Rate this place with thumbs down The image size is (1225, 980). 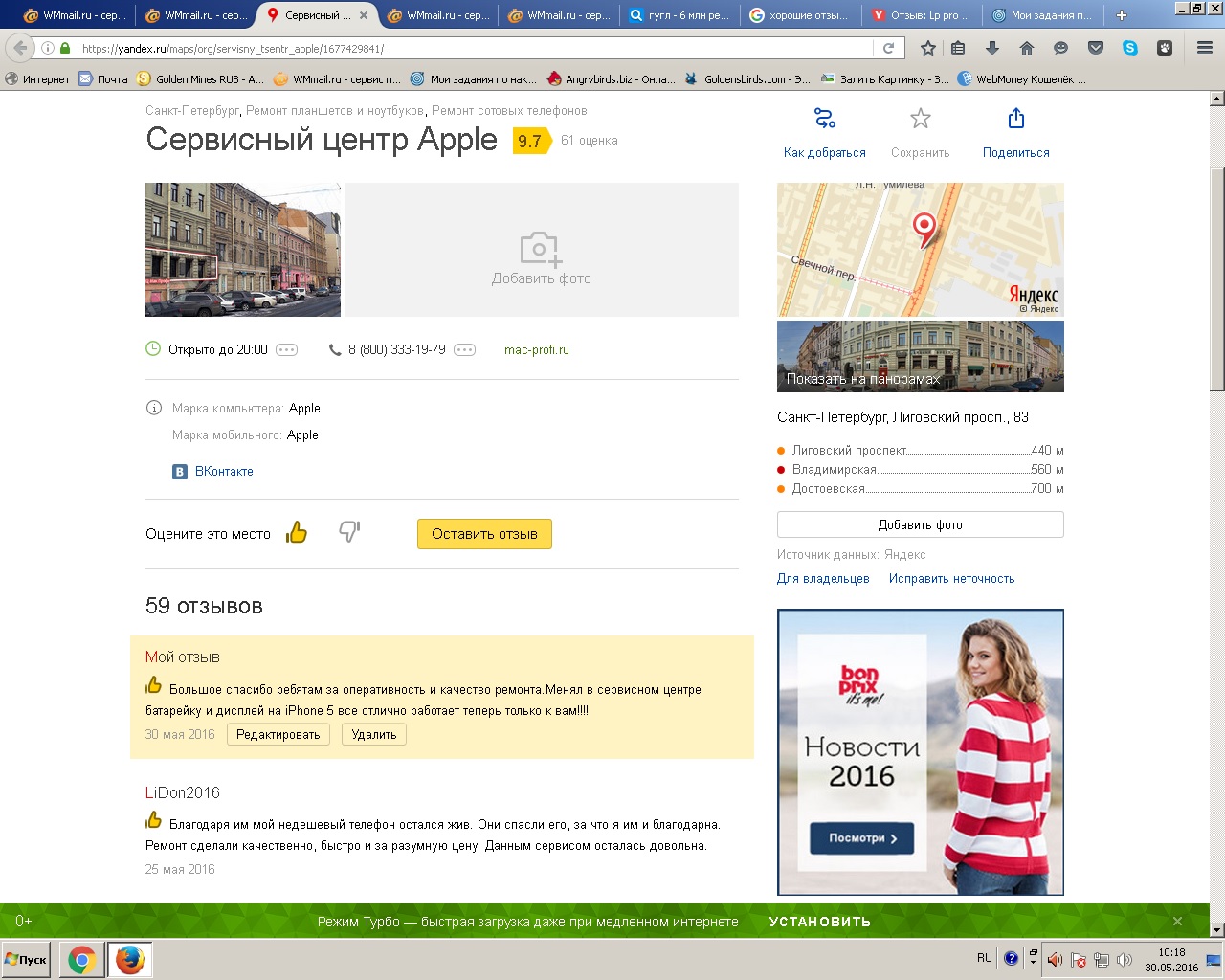349,532
